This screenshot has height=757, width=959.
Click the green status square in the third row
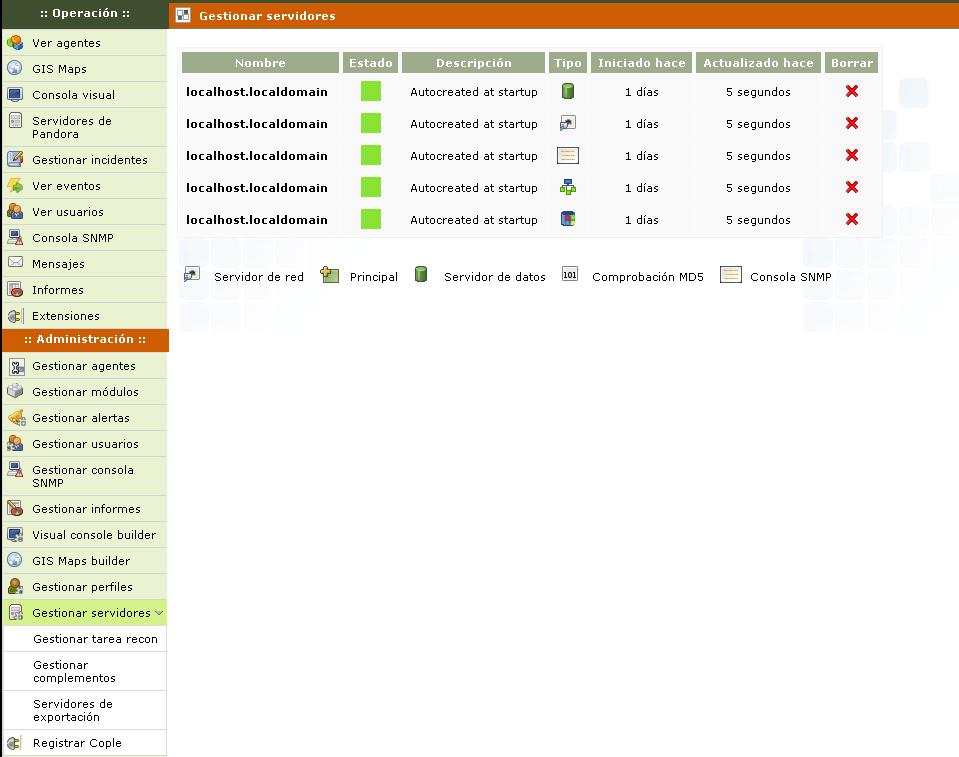pos(371,155)
